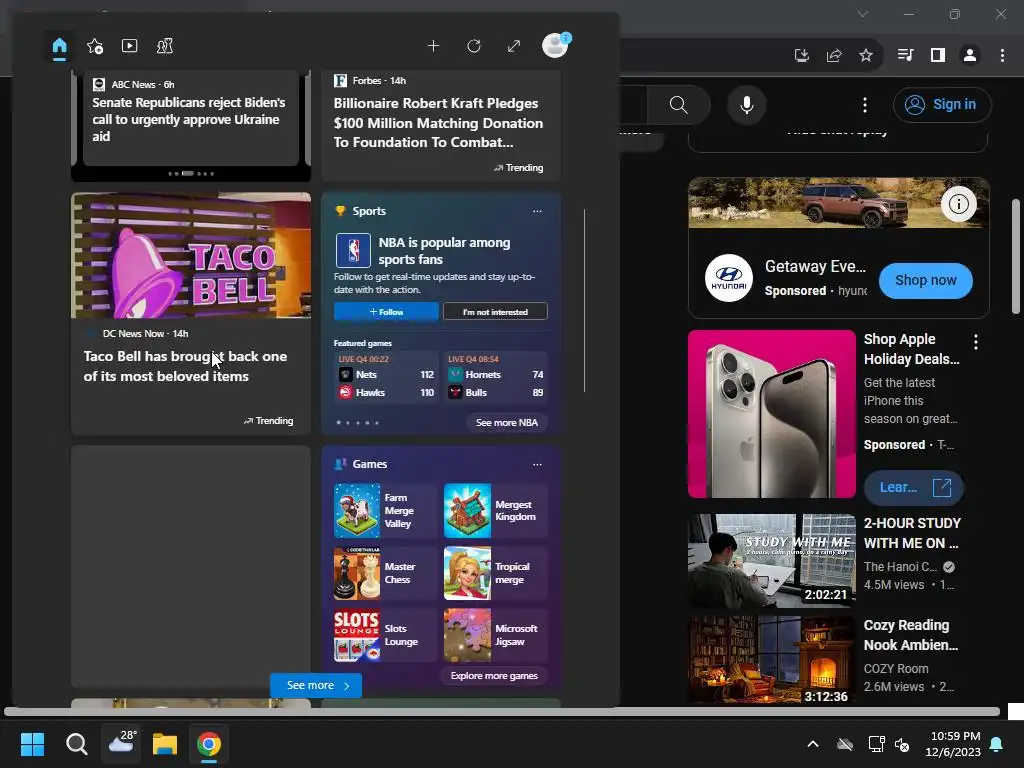Select Sports widget carousel pagination dots
Image resolution: width=1024 pixels, height=768 pixels.
point(357,423)
